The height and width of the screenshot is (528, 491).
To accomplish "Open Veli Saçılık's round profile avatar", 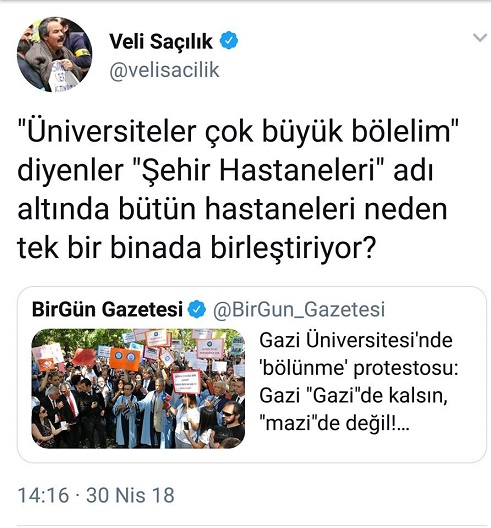I will 54,54.
